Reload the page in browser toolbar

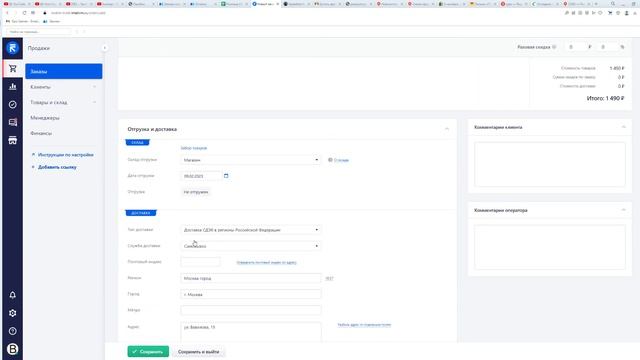[x=24, y=13]
